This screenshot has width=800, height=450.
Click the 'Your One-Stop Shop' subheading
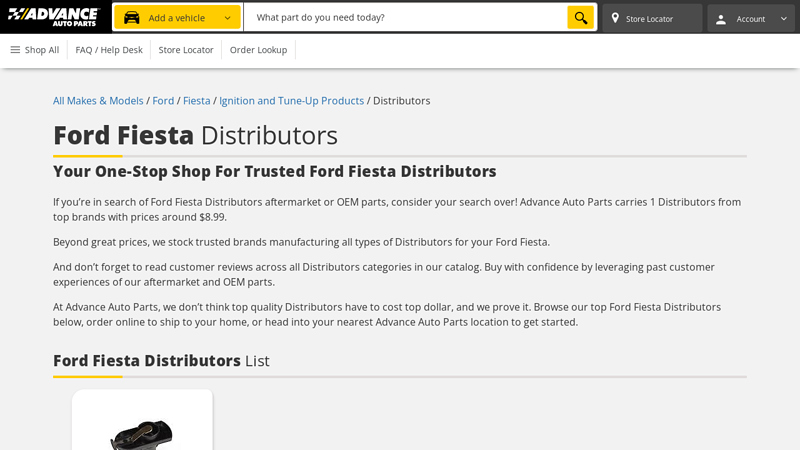pyautogui.click(x=274, y=171)
